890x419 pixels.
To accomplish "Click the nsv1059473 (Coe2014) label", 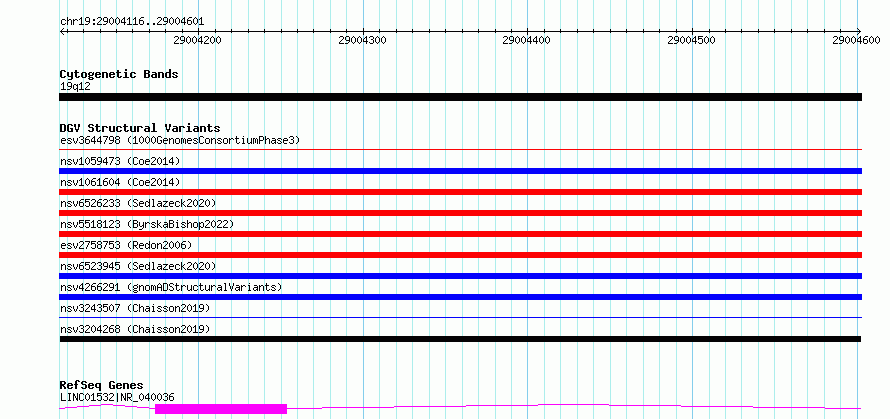I will pyautogui.click(x=120, y=161).
